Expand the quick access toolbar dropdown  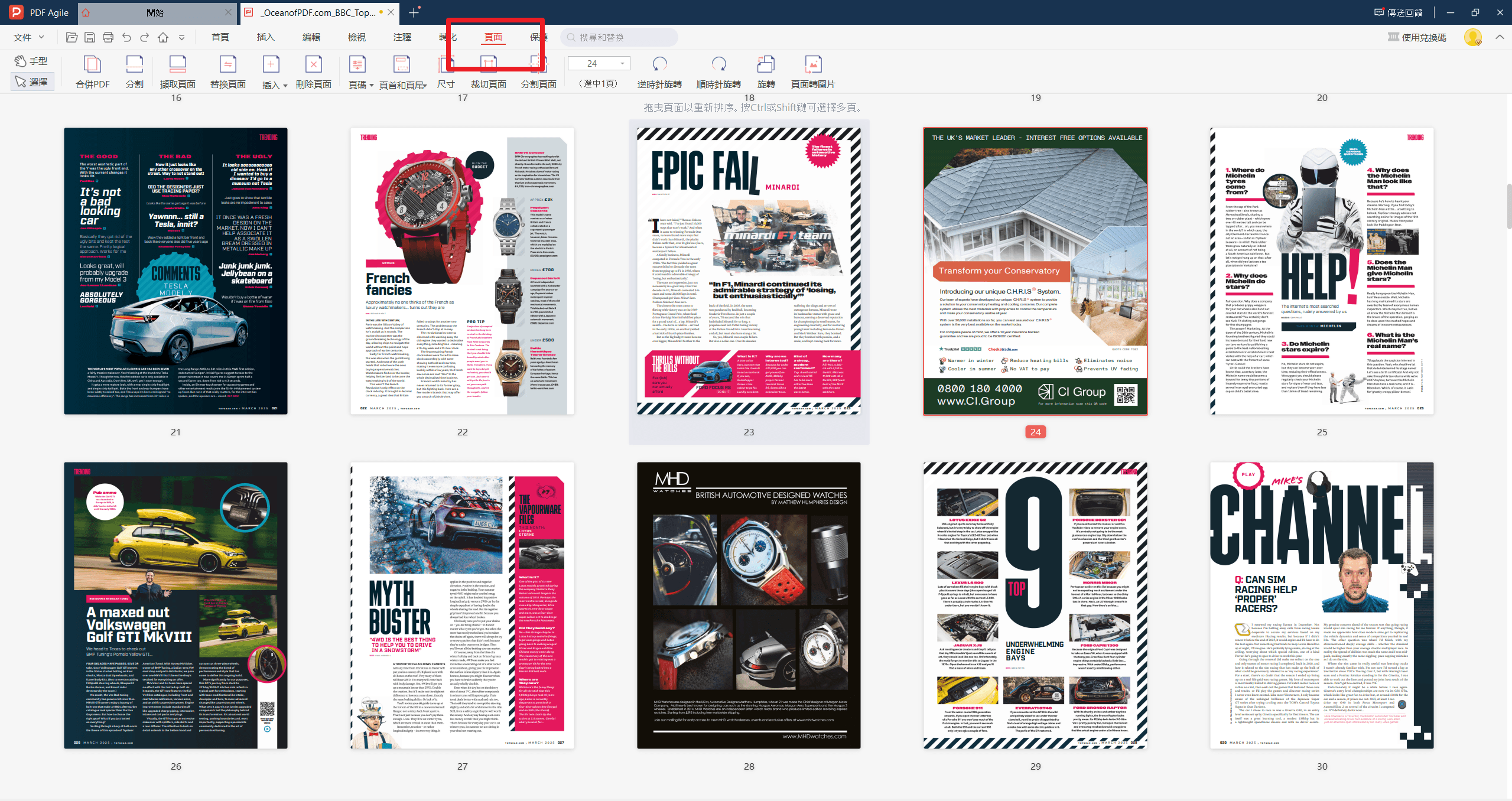coord(181,37)
